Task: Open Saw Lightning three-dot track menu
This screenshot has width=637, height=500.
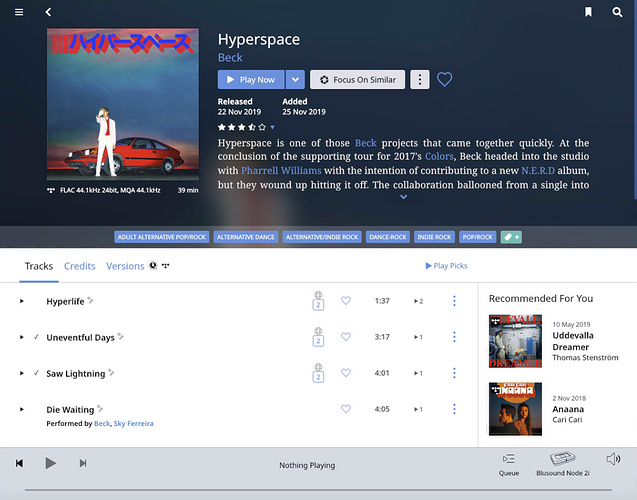Action: pos(454,373)
